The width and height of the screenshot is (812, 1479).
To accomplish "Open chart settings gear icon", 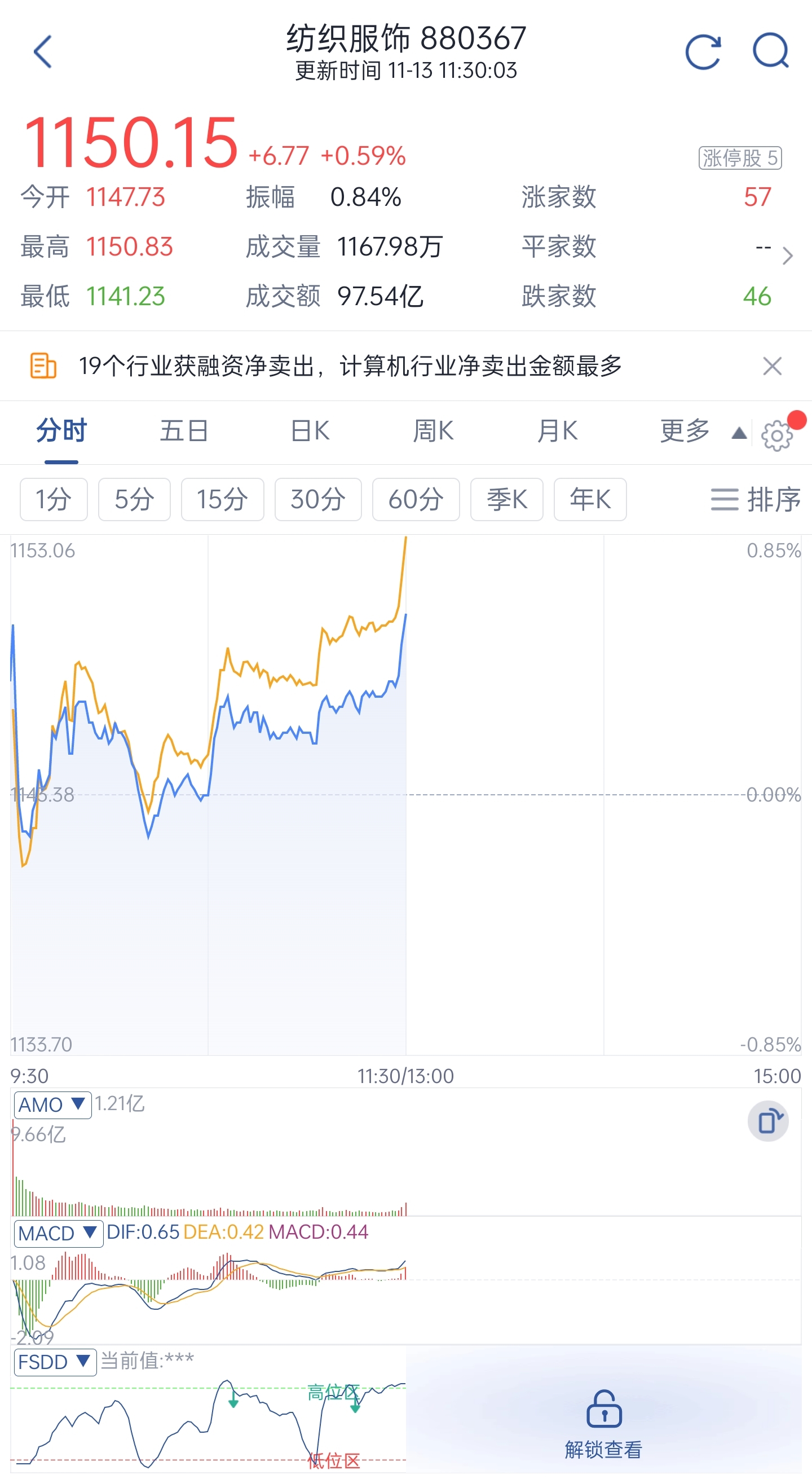I will (776, 436).
